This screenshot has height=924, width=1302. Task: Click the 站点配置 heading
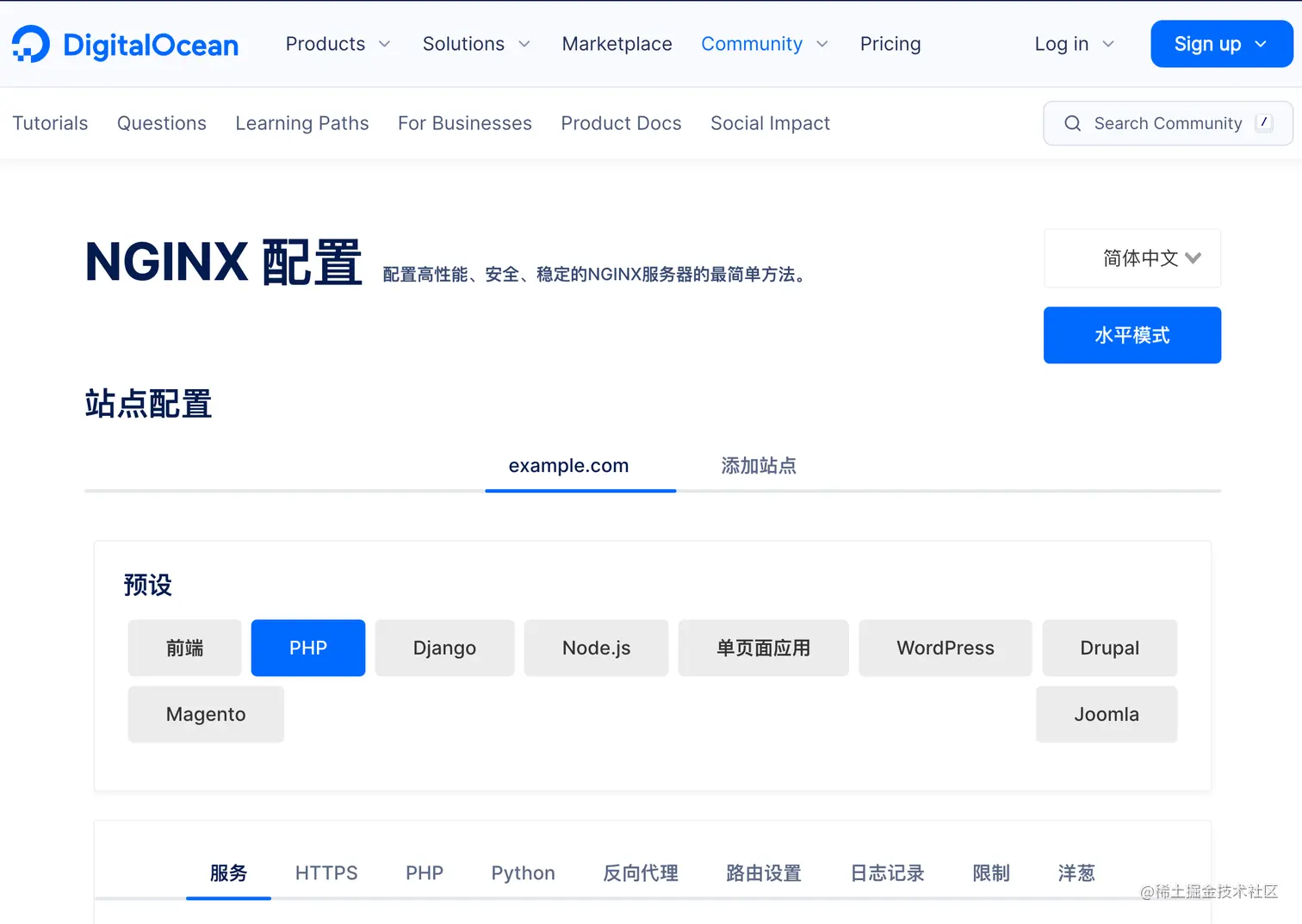(x=148, y=404)
